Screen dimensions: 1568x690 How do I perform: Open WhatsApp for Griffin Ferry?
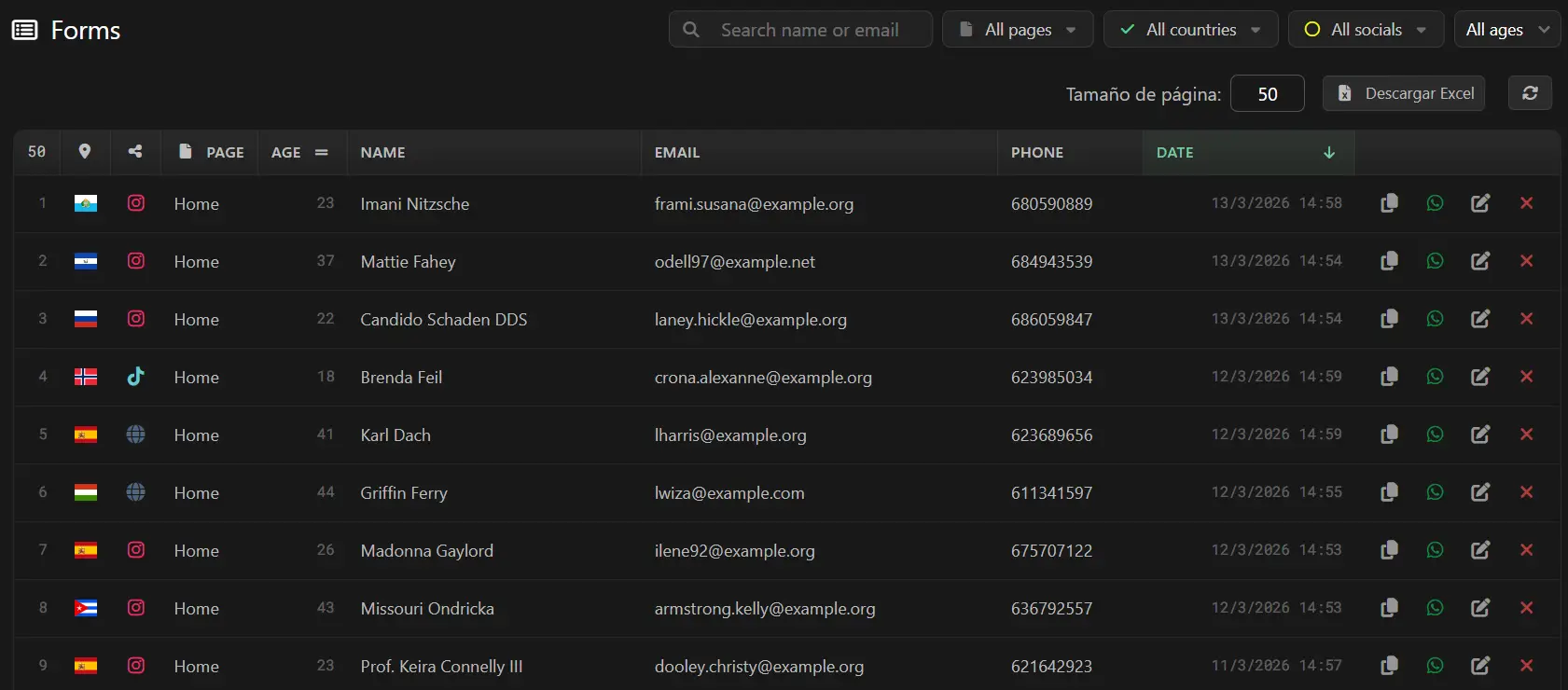pos(1435,492)
